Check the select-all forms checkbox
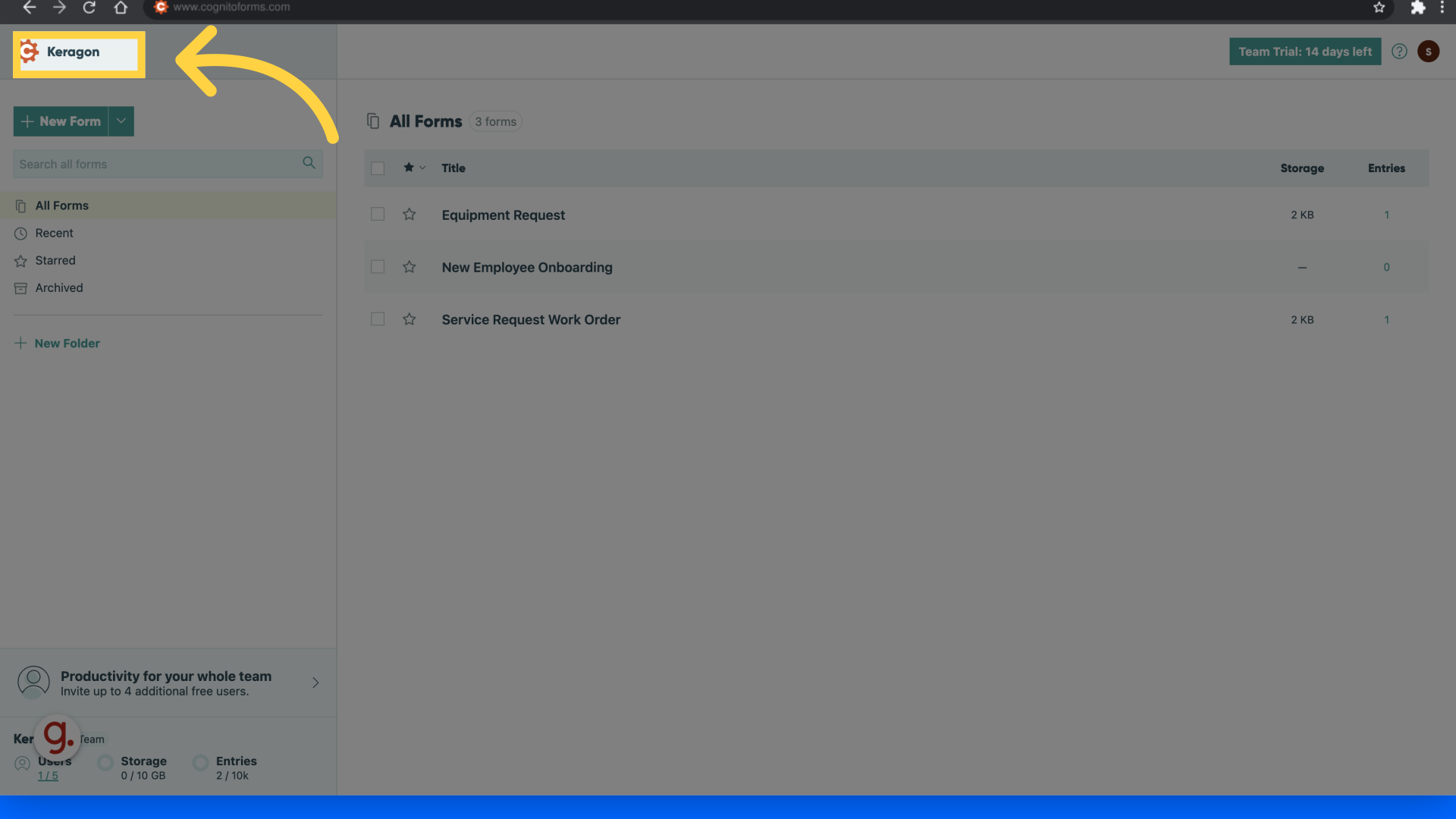This screenshot has height=819, width=1456. click(378, 168)
